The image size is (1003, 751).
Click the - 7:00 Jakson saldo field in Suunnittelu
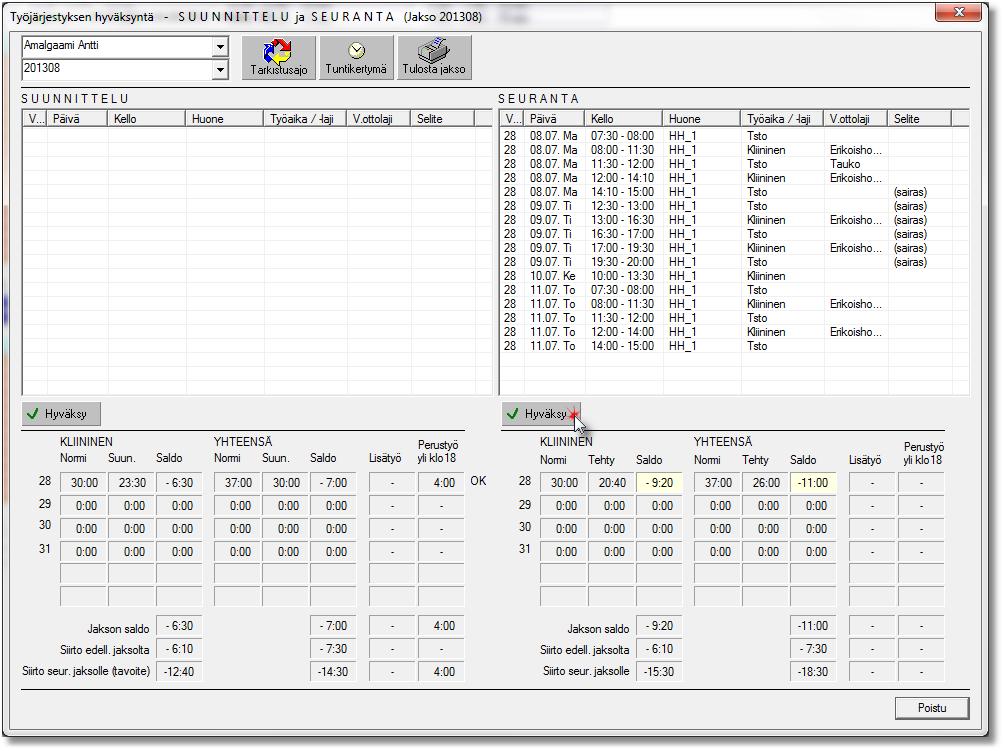333,626
